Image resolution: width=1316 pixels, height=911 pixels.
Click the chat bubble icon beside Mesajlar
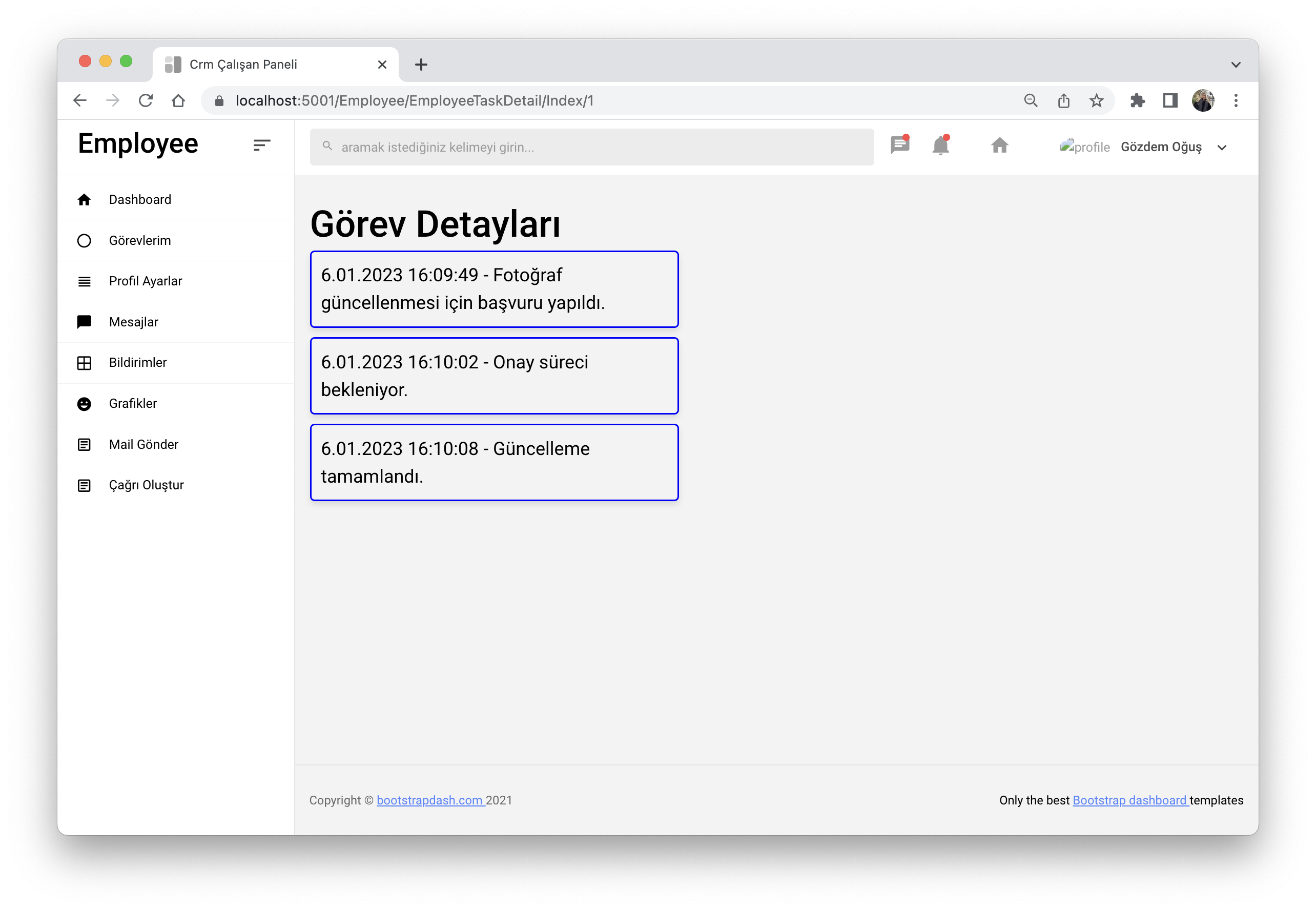click(84, 322)
